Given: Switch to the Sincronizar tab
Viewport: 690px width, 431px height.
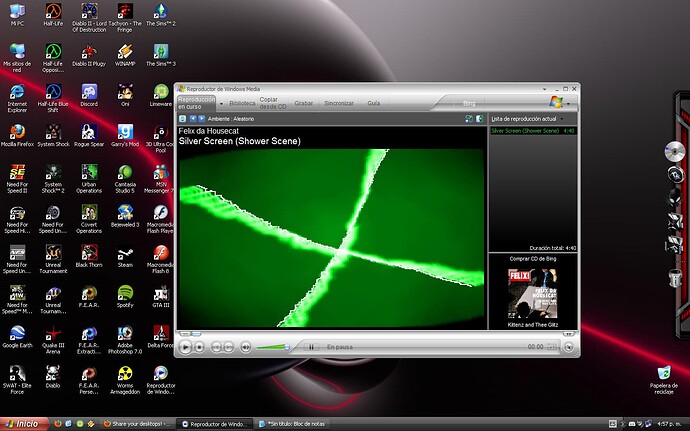Looking at the screenshot, I should pyautogui.click(x=339, y=102).
